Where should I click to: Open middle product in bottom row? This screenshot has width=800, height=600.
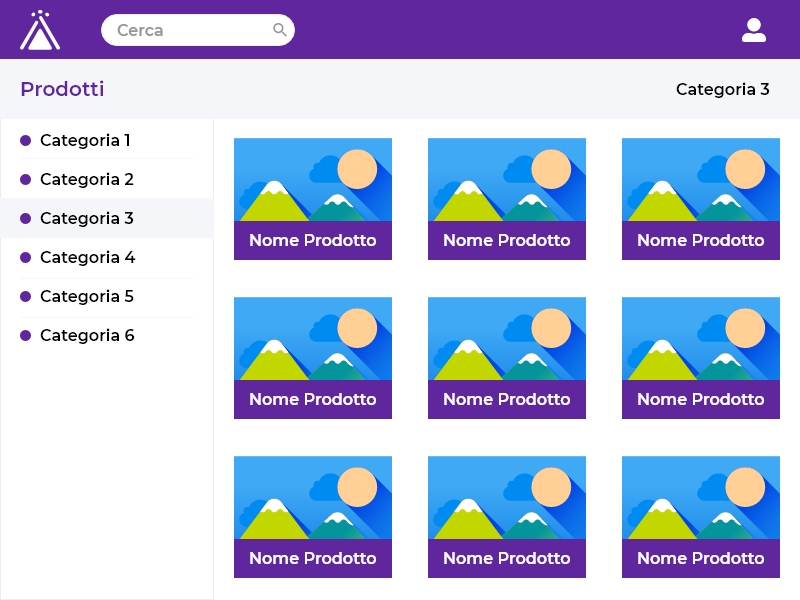(507, 517)
